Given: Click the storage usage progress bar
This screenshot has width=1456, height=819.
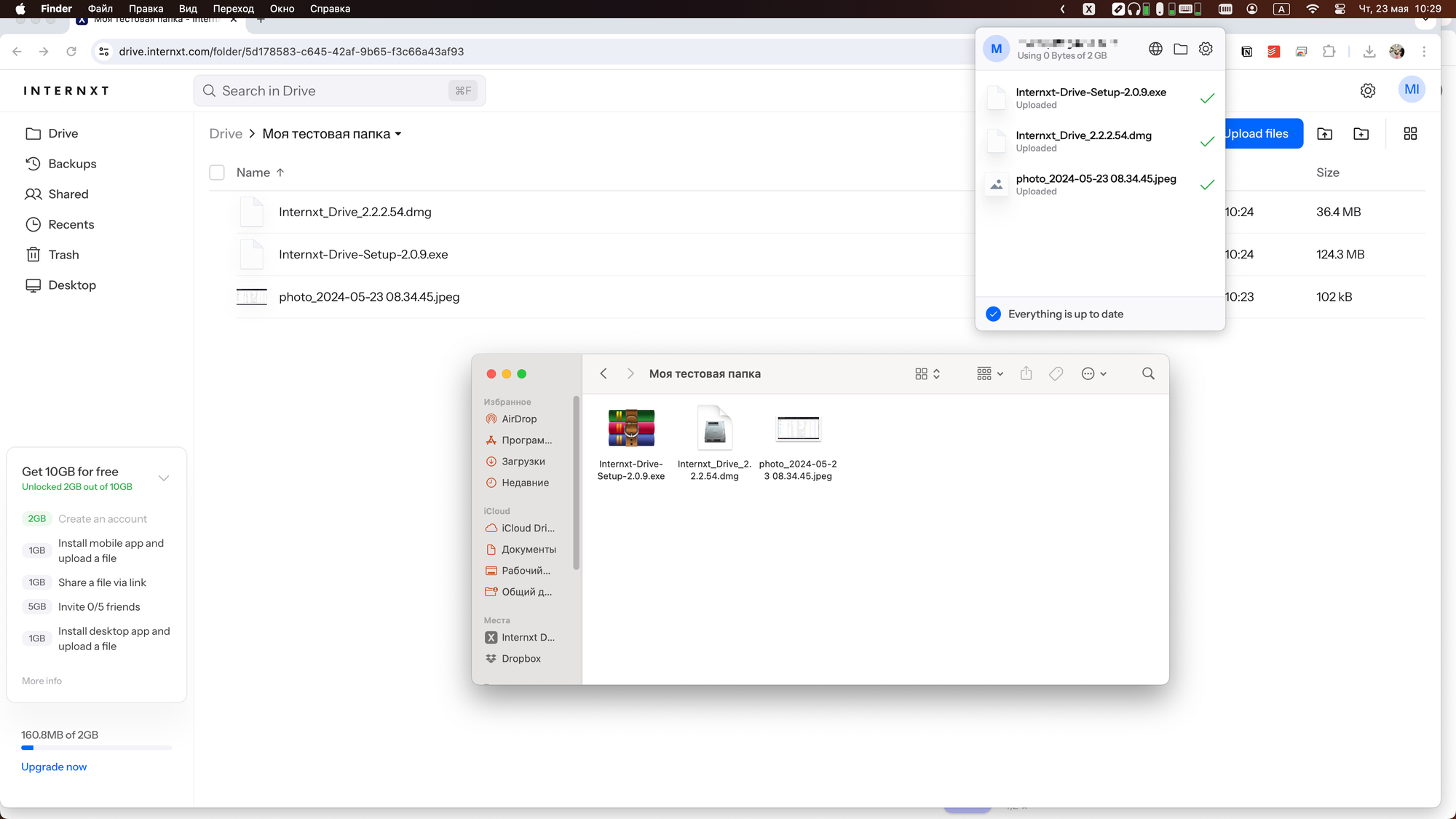Looking at the screenshot, I should (x=96, y=748).
